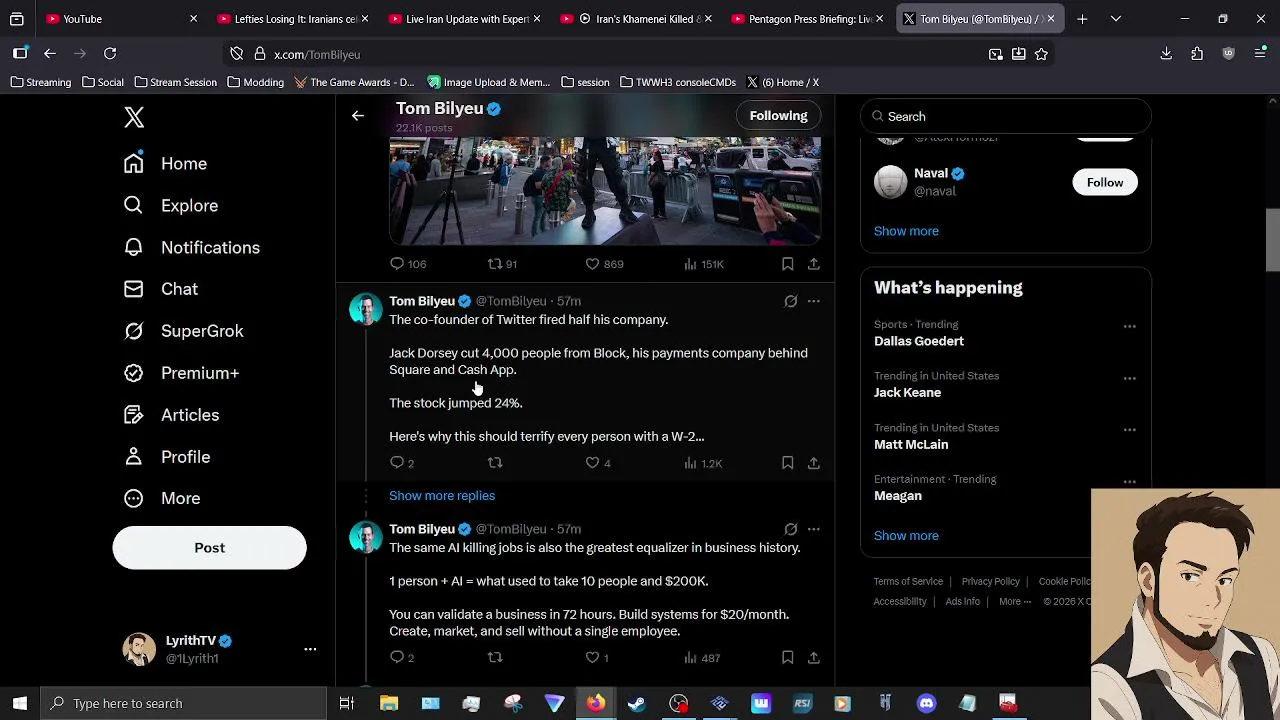Repost the Jack Dorsey post

[494, 463]
